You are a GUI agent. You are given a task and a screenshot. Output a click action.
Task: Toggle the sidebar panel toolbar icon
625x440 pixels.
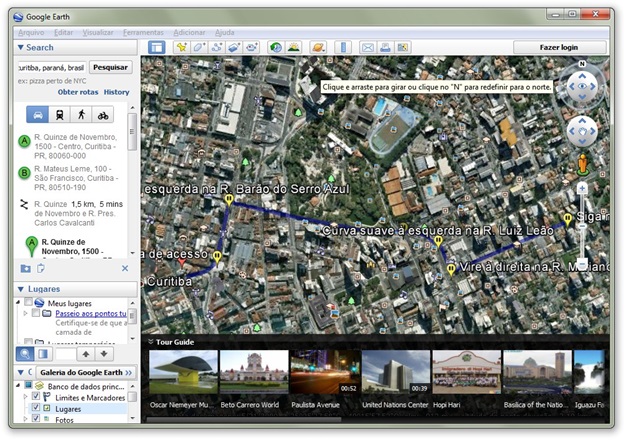[x=157, y=47]
